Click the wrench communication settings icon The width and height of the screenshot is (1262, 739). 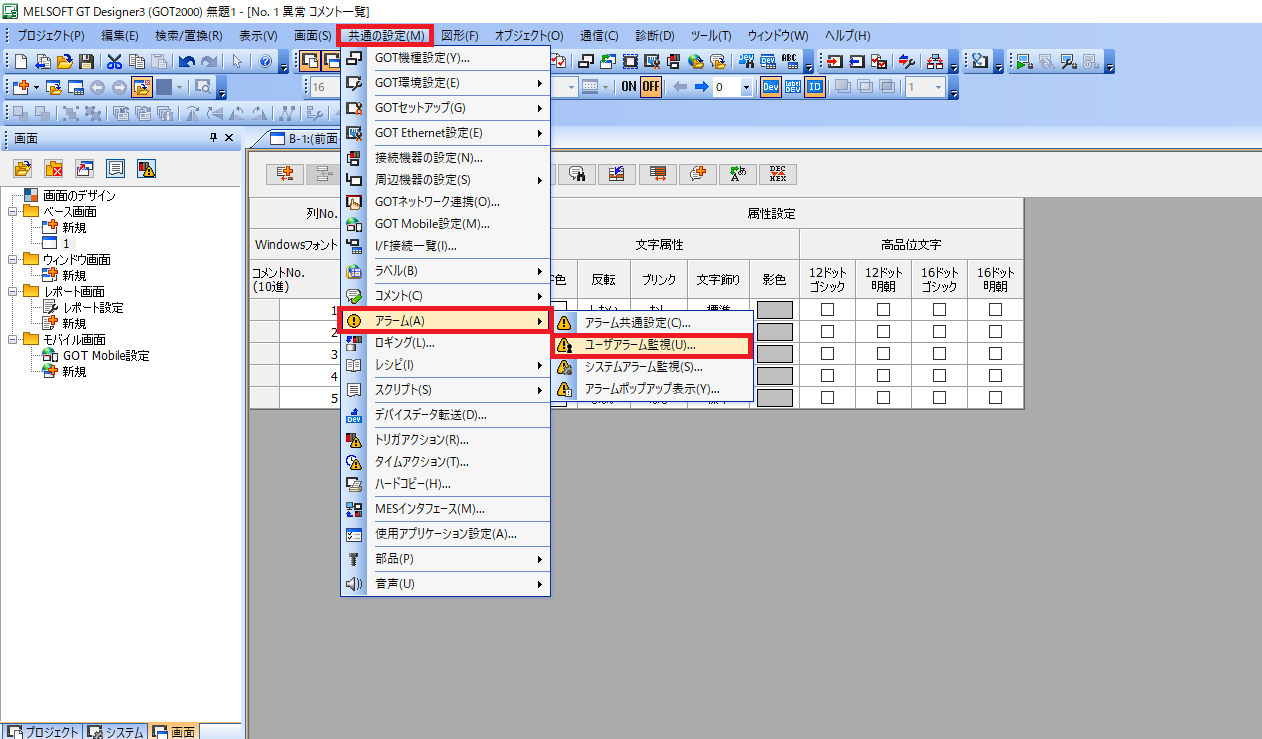point(908,61)
